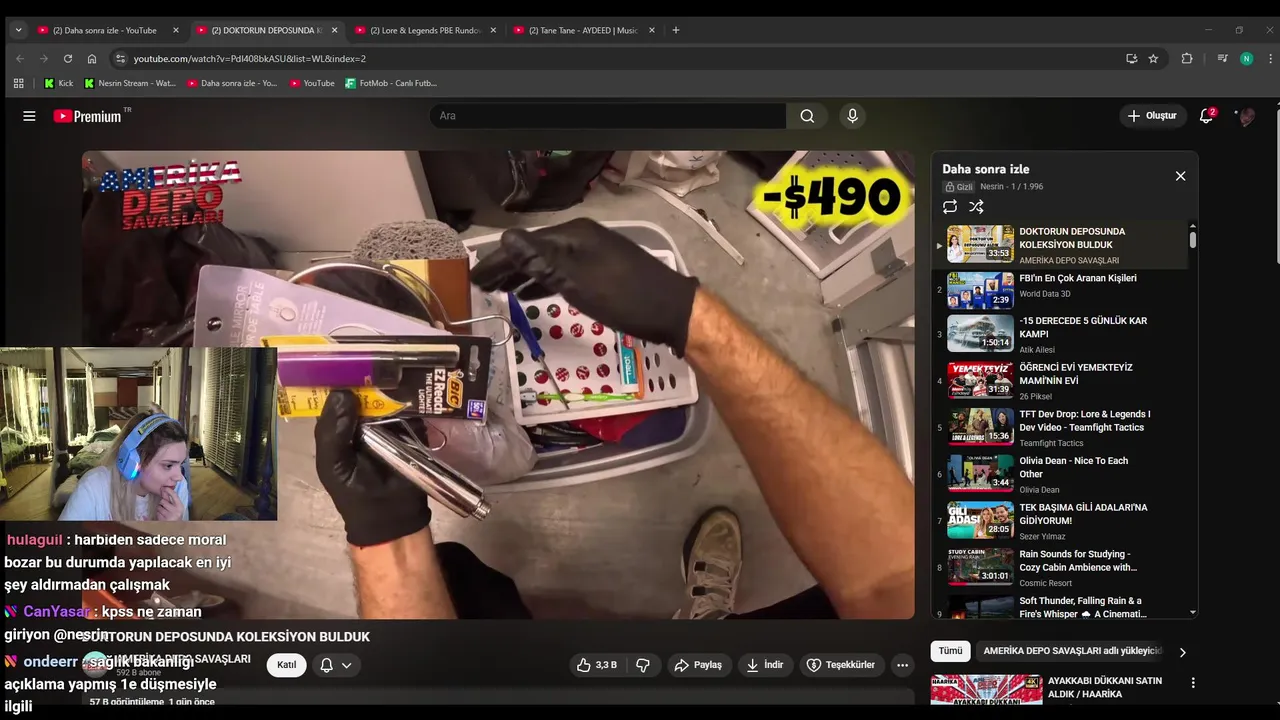Like the video with thumbs-up 3,3 B
The image size is (1280, 720).
click(597, 665)
